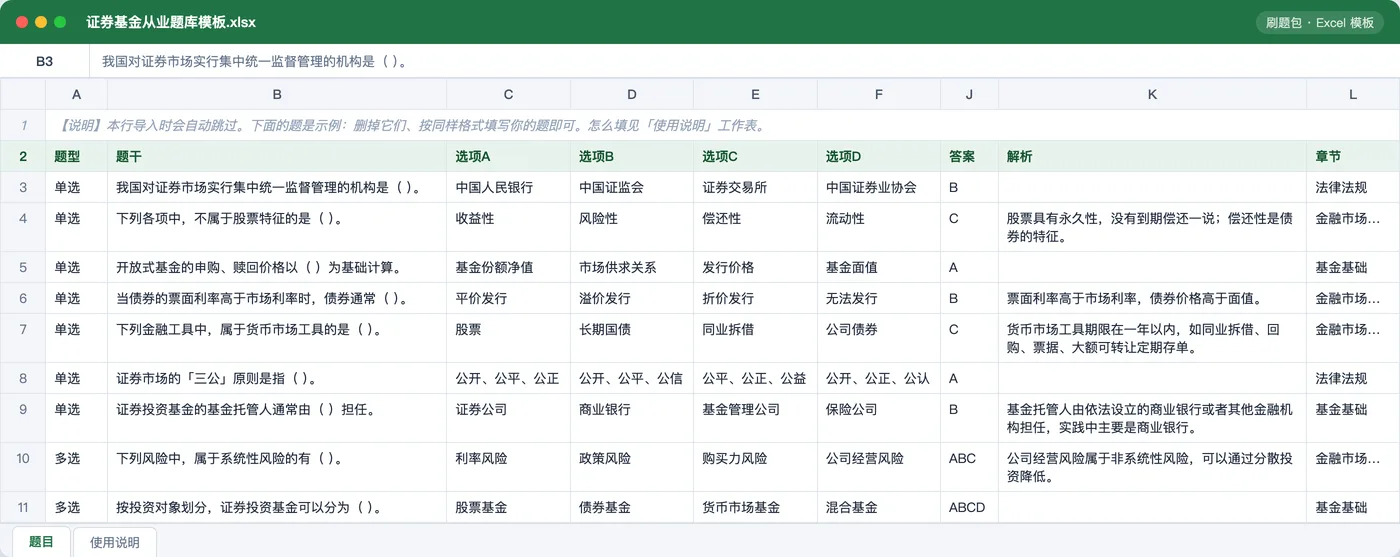The width and height of the screenshot is (1400, 557).
Task: Select row header 1
Action: tap(23, 125)
